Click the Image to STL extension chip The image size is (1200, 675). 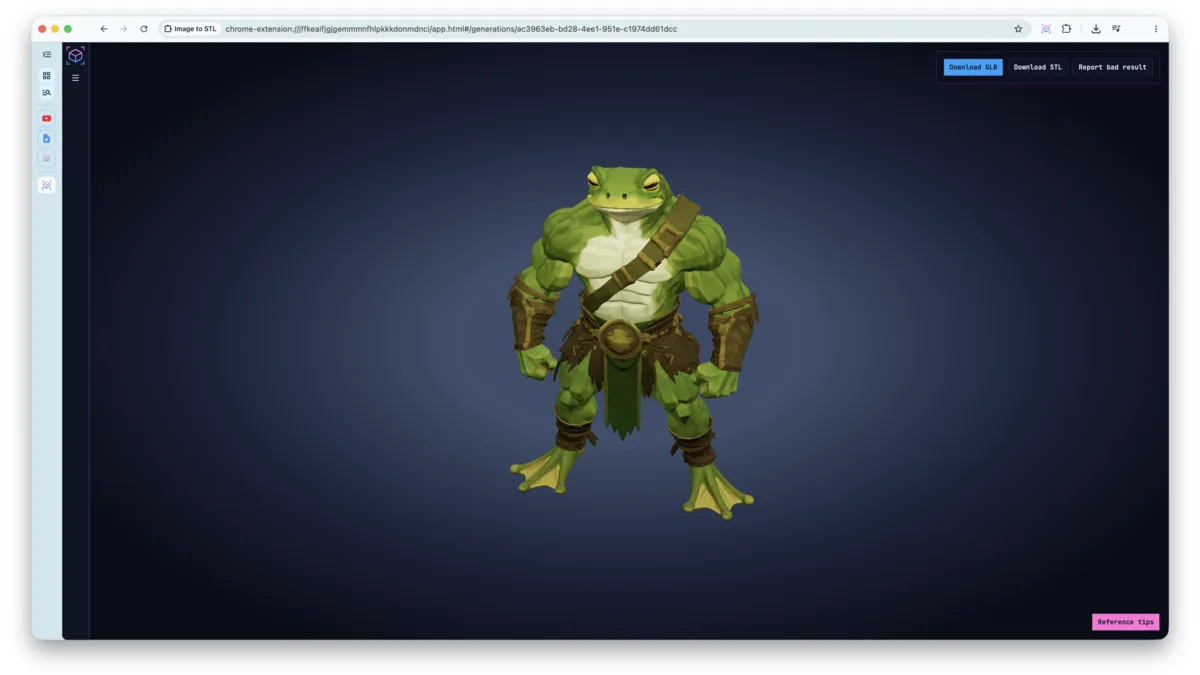pos(190,29)
